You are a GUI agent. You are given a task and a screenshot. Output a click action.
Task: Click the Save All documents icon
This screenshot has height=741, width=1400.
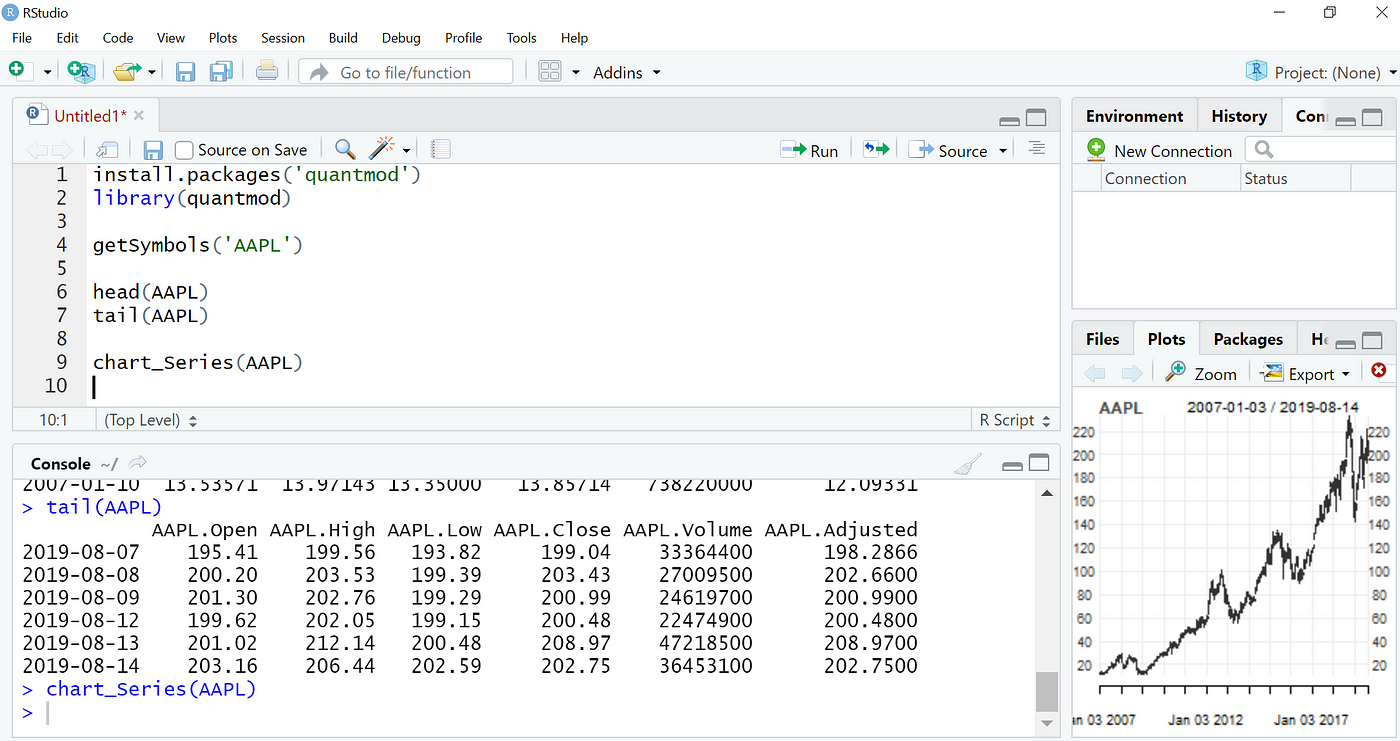(x=221, y=71)
